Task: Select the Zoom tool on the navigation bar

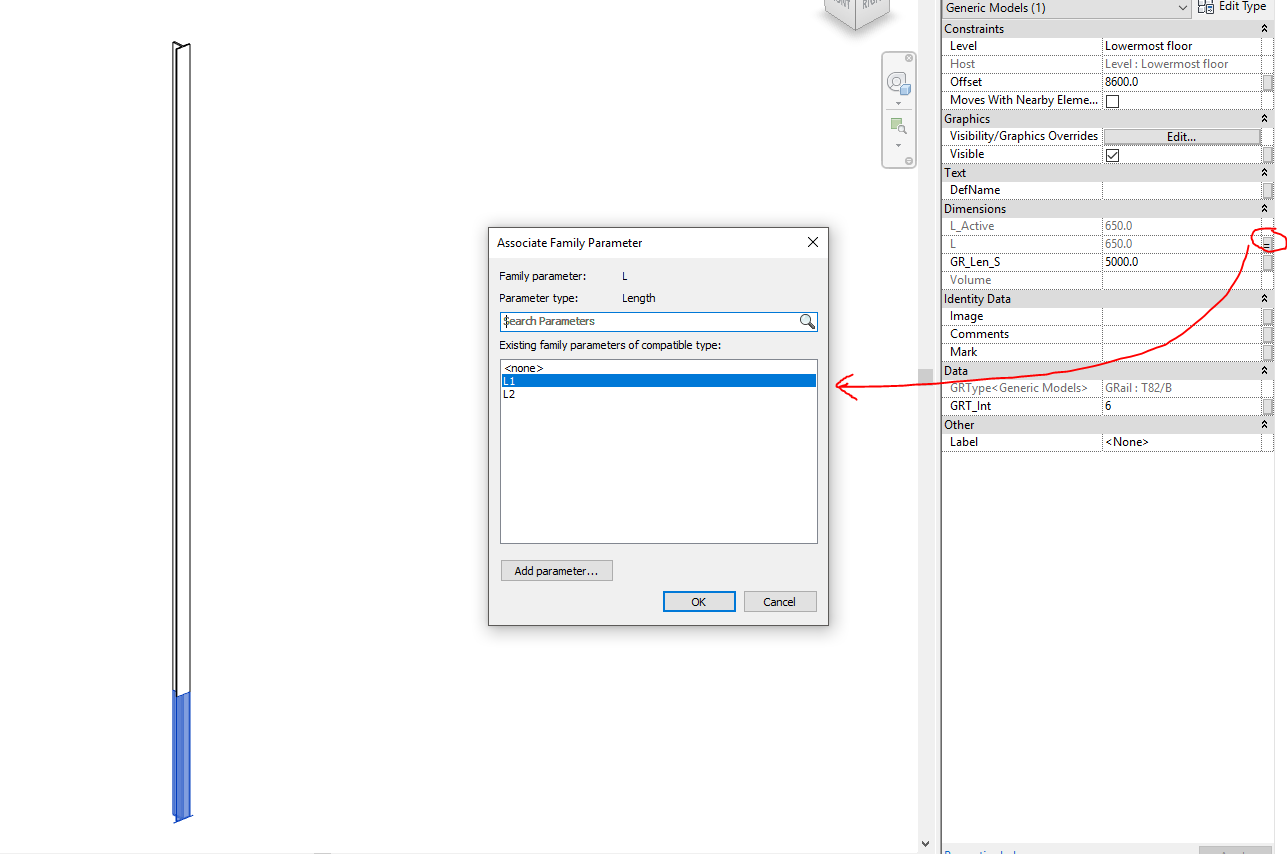Action: pyautogui.click(x=897, y=124)
